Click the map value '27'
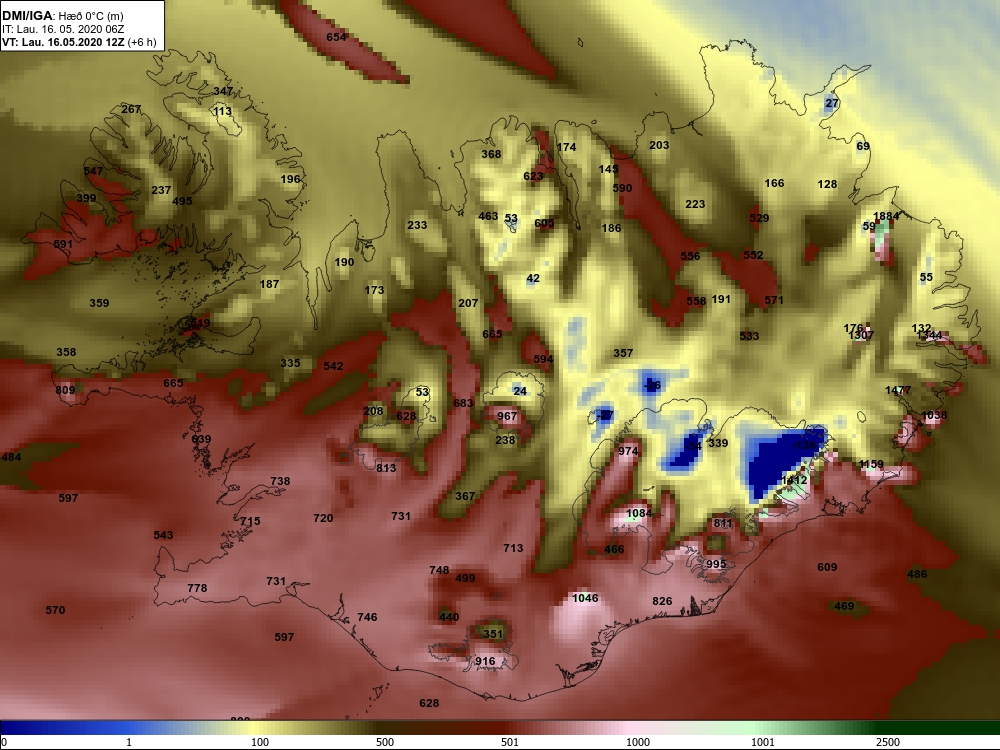This screenshot has height=750, width=1000. pos(832,103)
